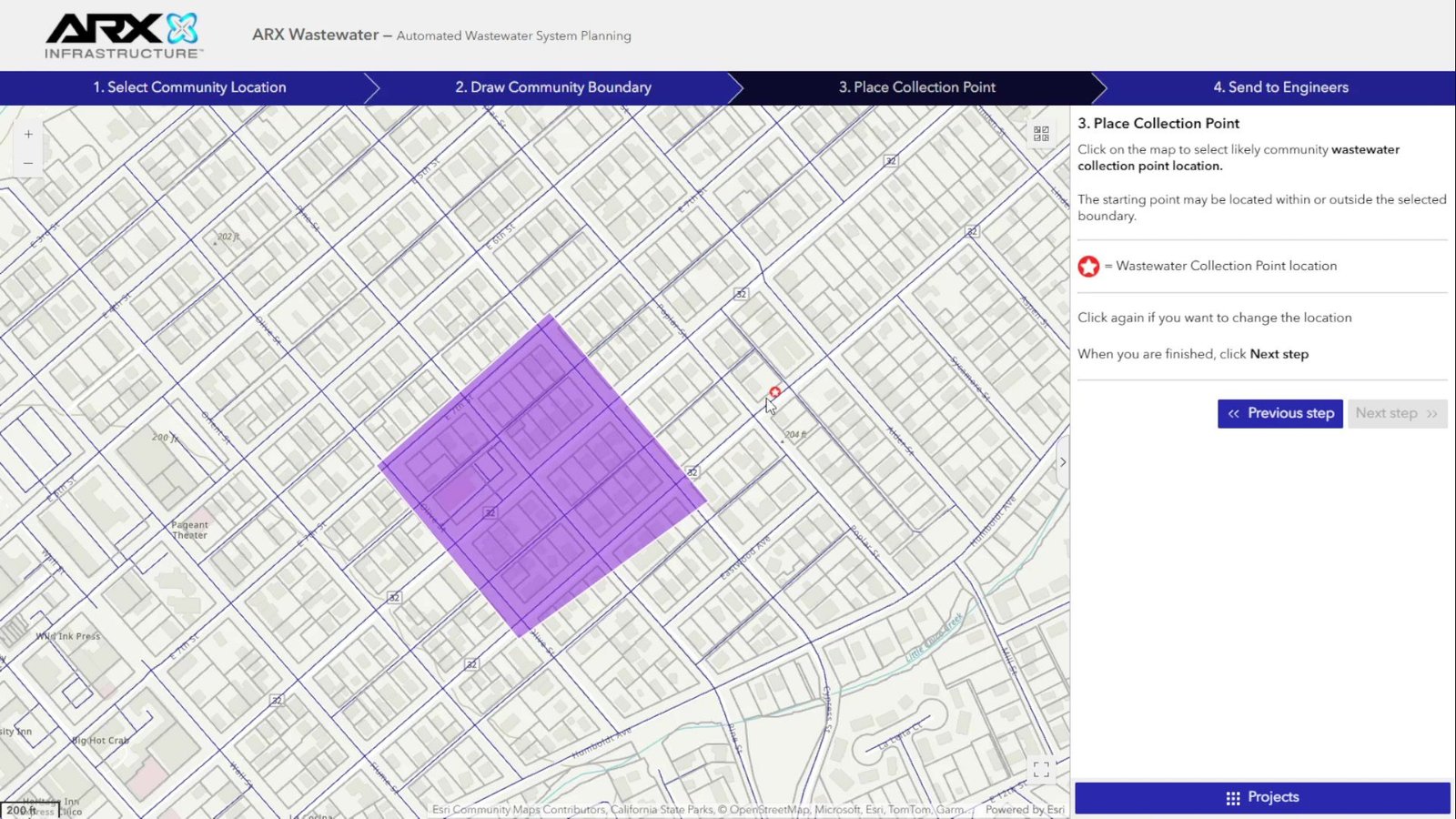
Task: Click the Previous step button
Action: [x=1280, y=413]
